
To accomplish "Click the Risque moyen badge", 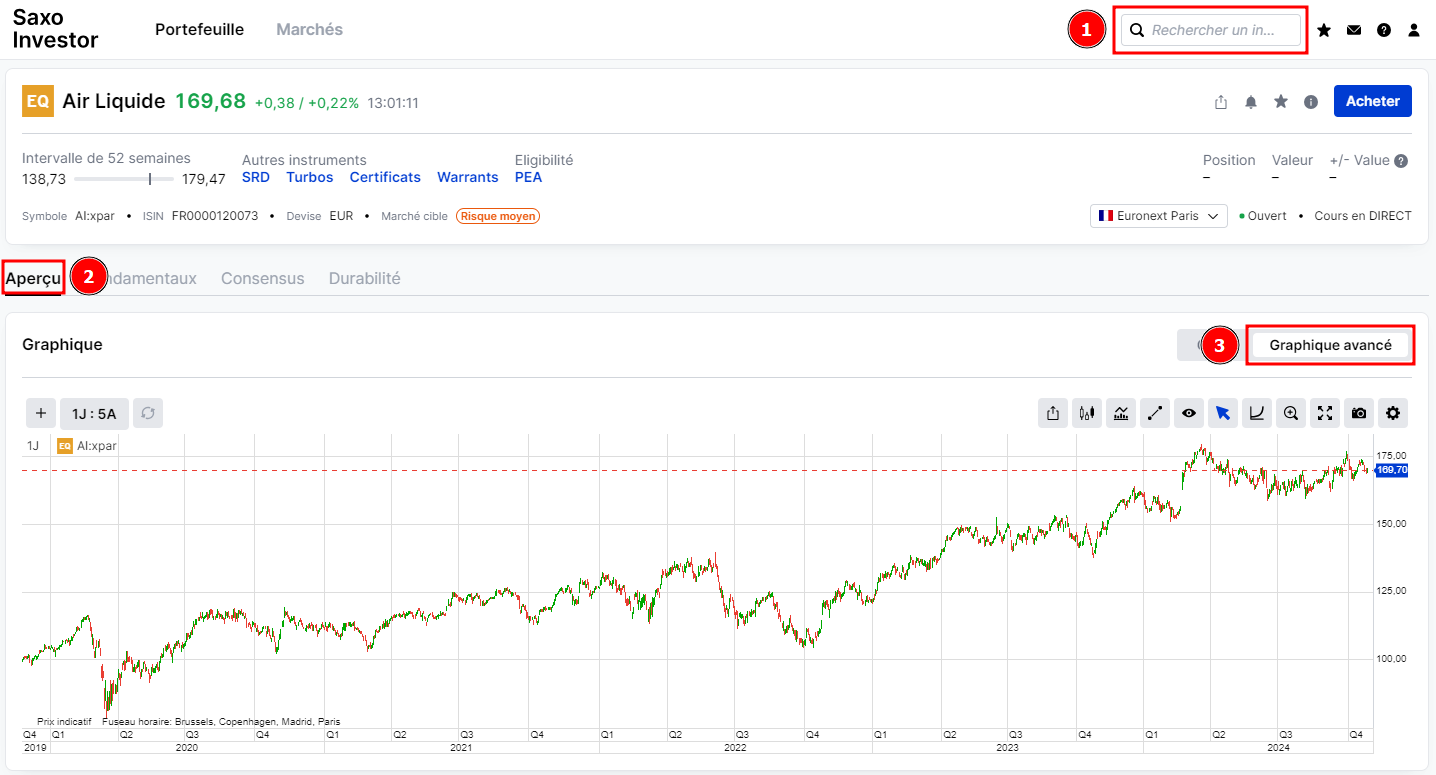I will 498,216.
